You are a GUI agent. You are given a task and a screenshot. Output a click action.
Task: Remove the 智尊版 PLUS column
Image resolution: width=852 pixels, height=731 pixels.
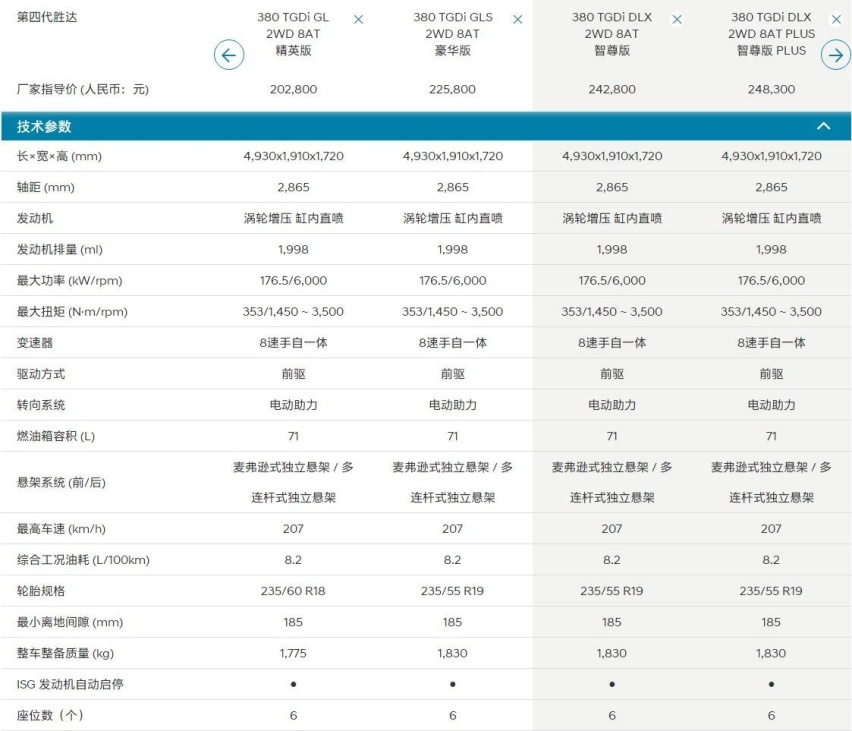[x=836, y=20]
